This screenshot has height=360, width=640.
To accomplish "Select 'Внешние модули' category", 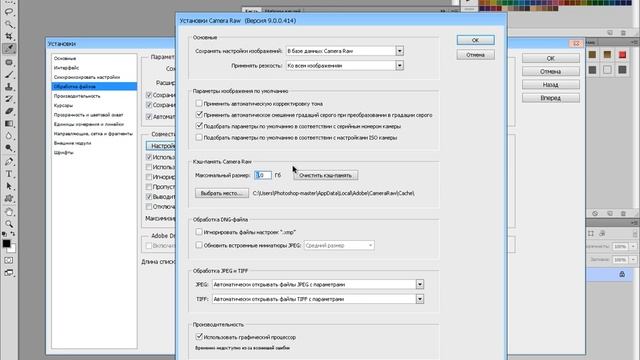I will click(72, 143).
